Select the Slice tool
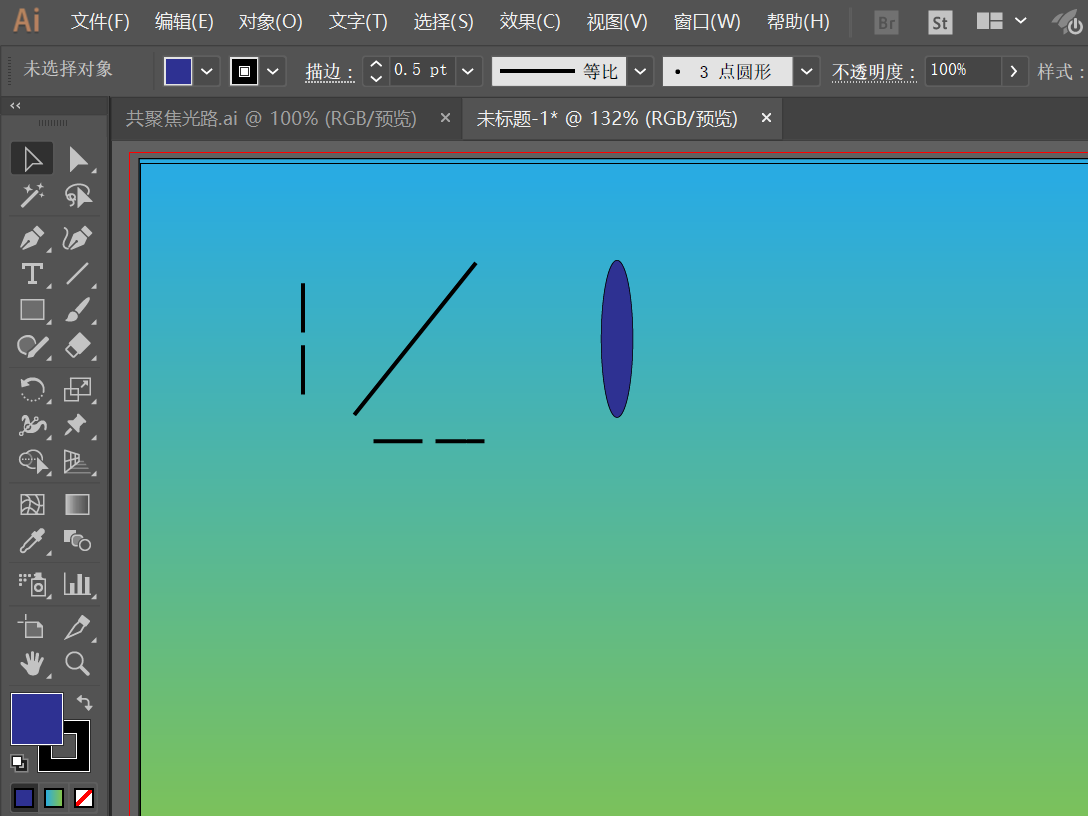Screen dimensions: 1088x816 point(78,627)
